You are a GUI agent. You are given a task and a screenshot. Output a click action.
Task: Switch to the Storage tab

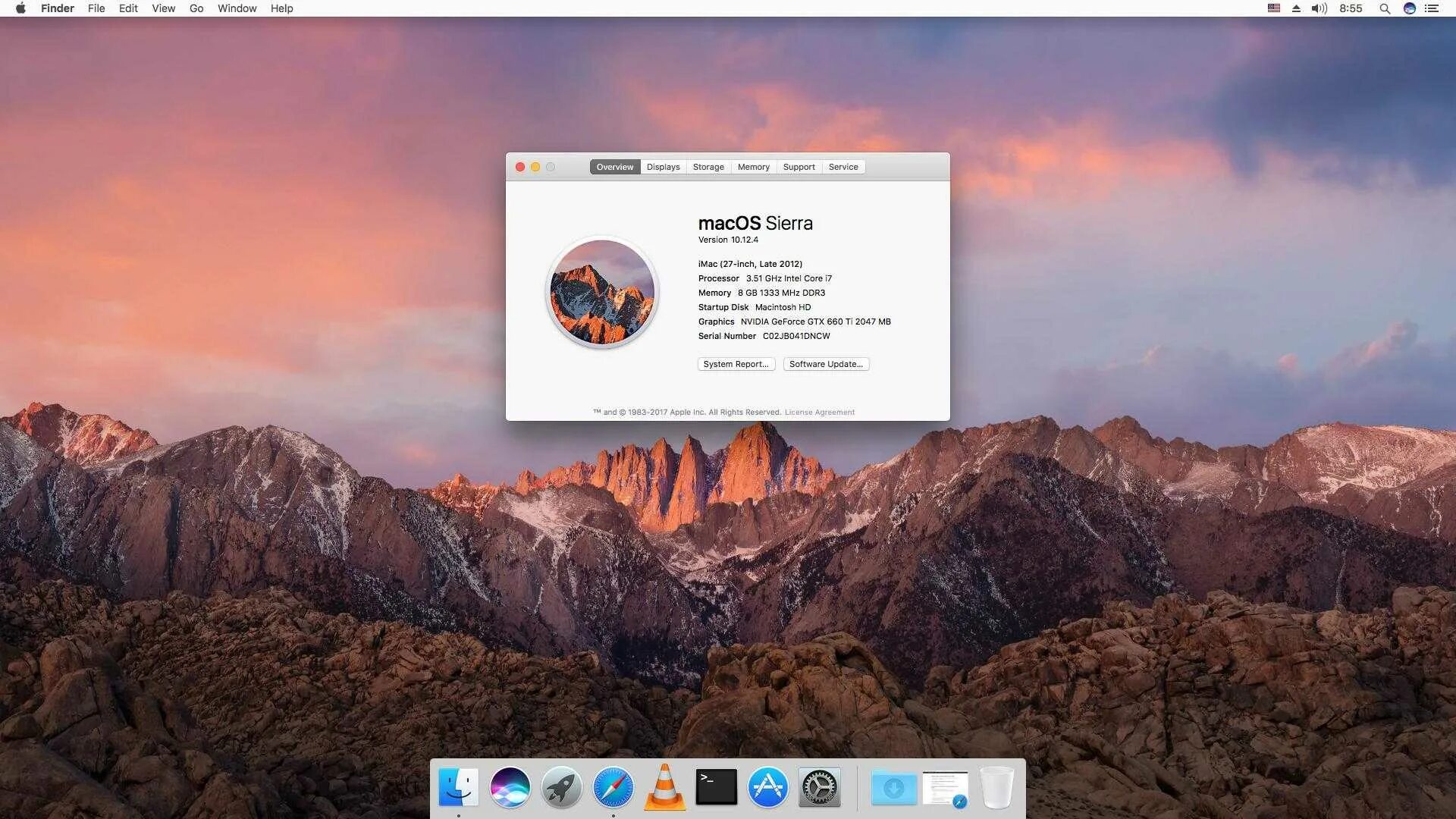coord(707,166)
